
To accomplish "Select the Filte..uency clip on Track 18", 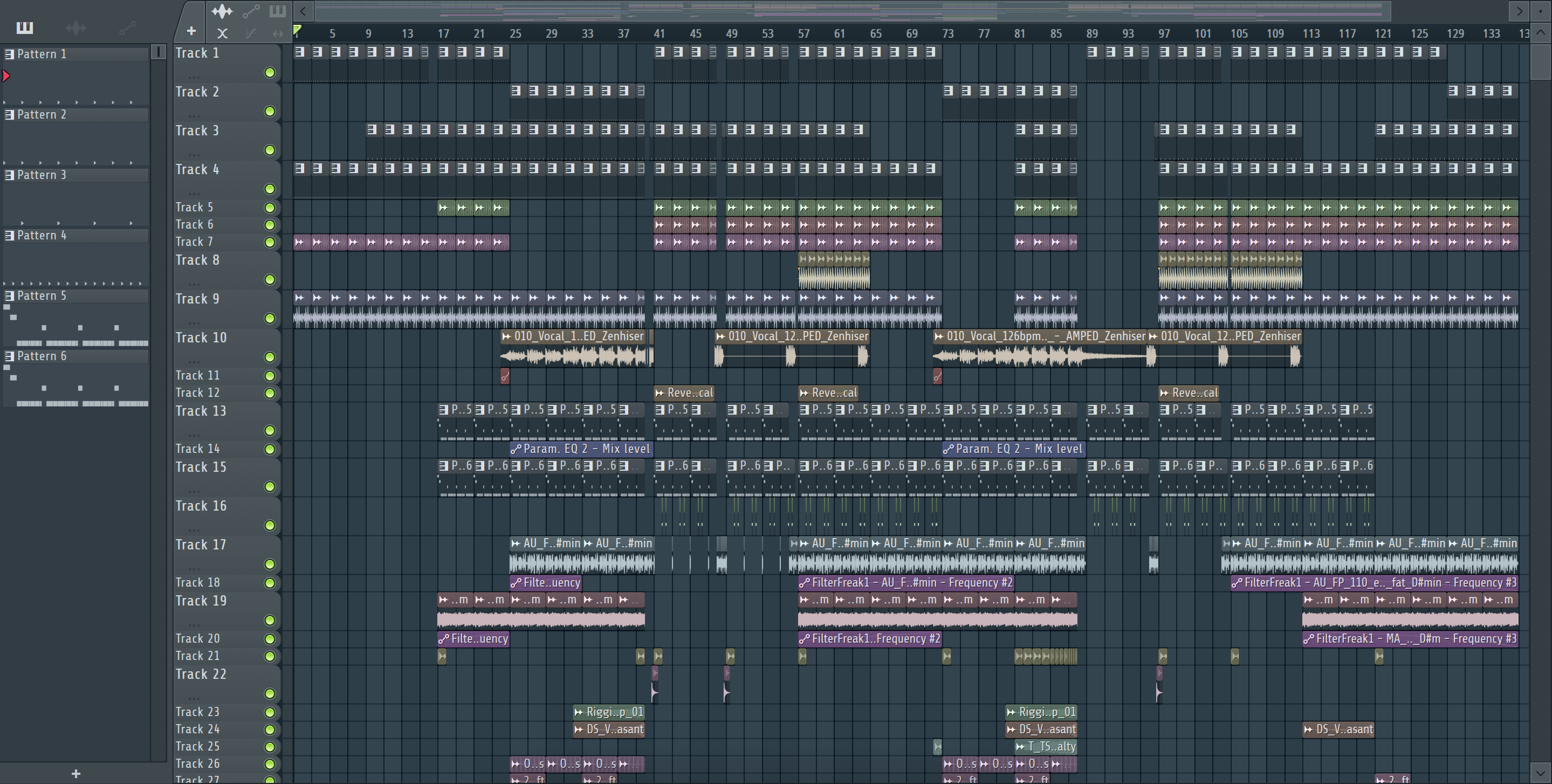I will [x=545, y=583].
